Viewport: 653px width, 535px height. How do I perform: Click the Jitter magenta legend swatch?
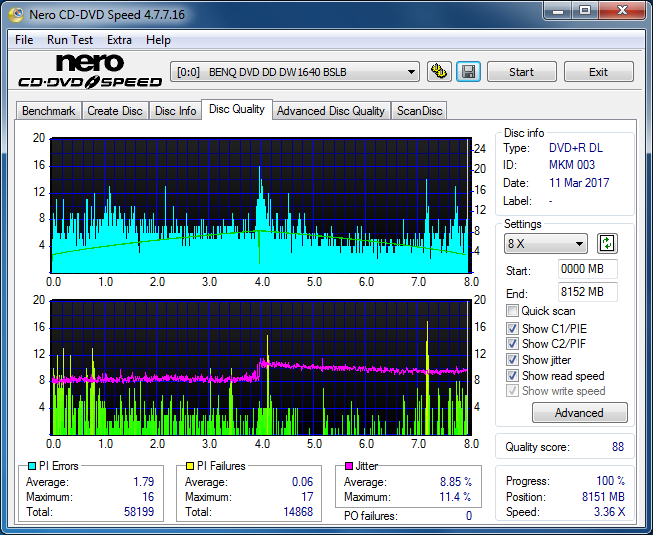(x=349, y=465)
